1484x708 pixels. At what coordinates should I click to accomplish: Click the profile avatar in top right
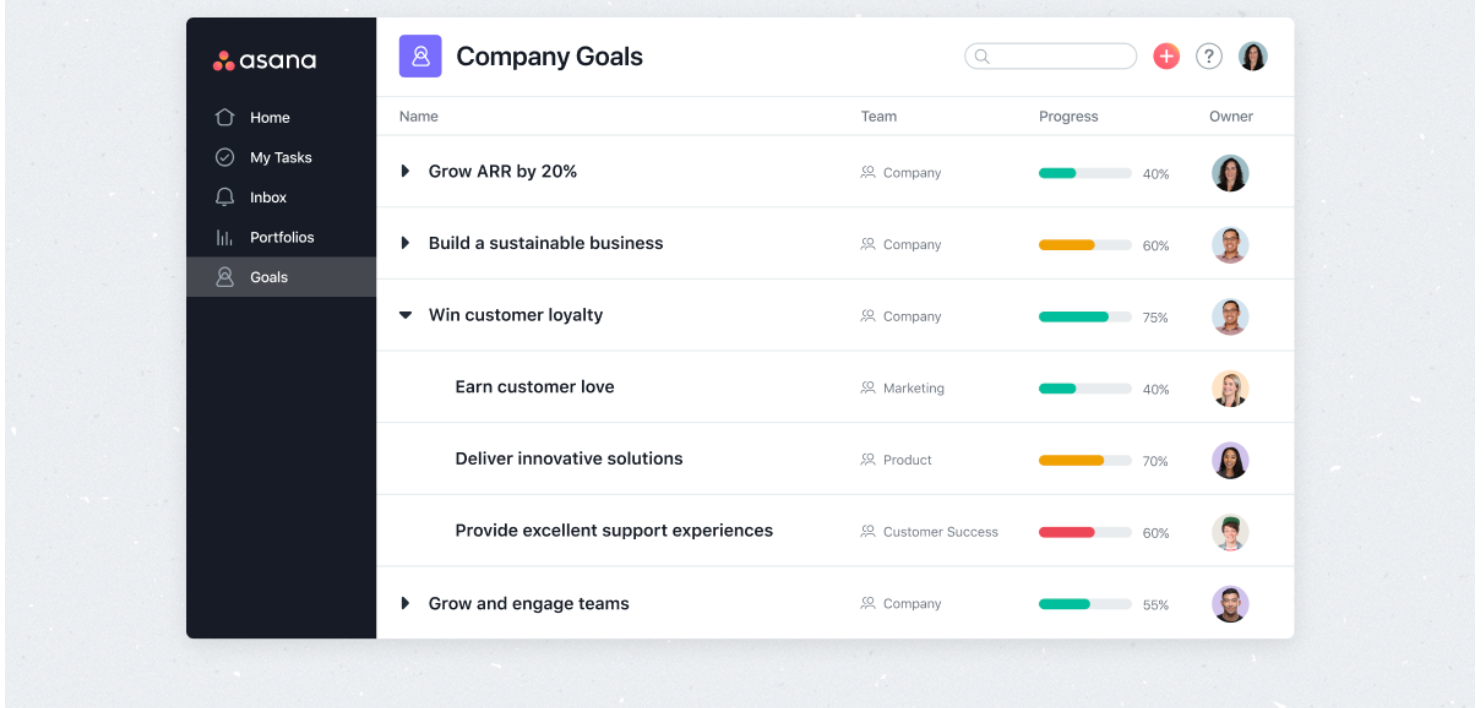[x=1253, y=57]
